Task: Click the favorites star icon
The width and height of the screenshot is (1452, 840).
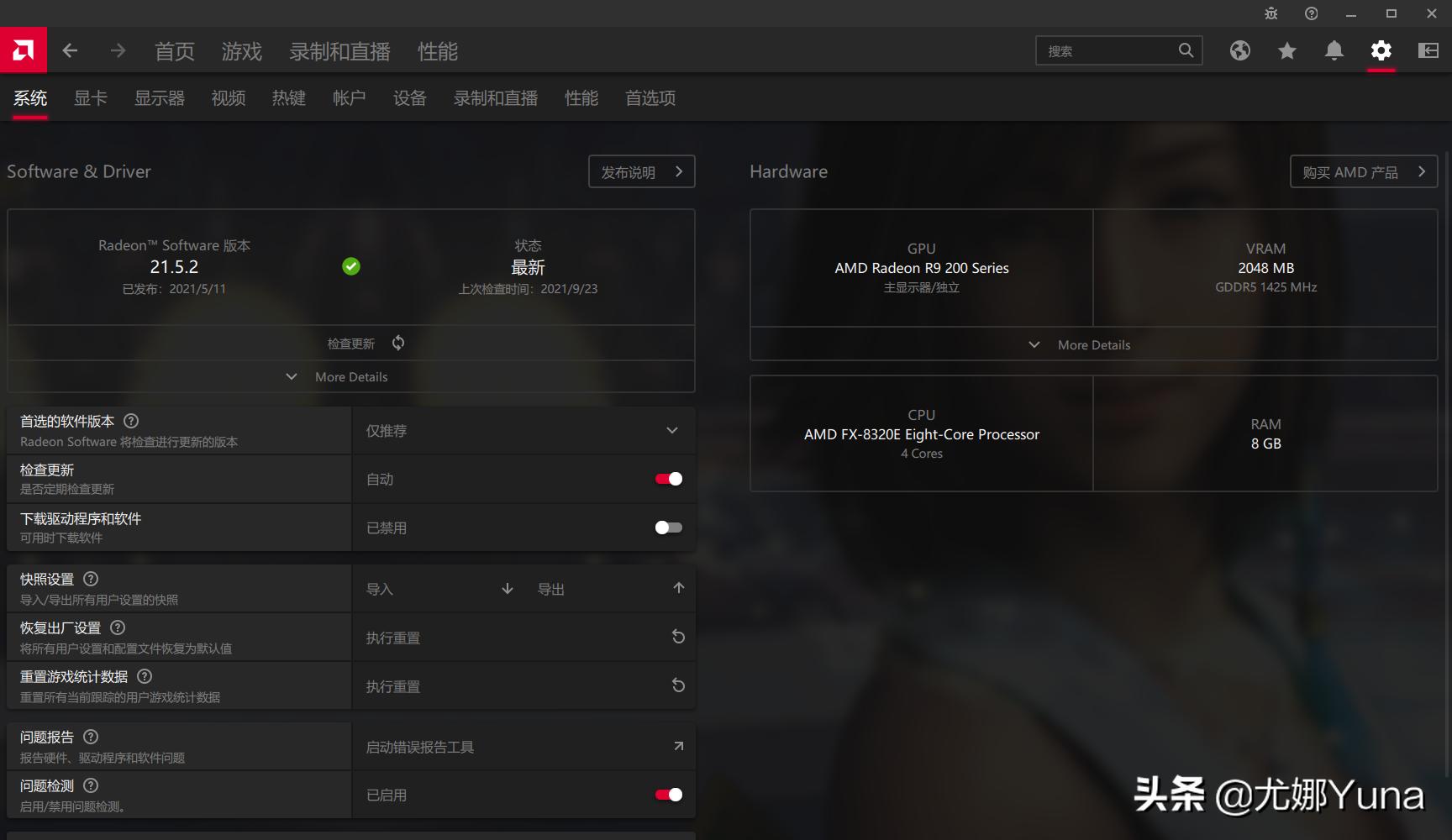Action: 1286,50
